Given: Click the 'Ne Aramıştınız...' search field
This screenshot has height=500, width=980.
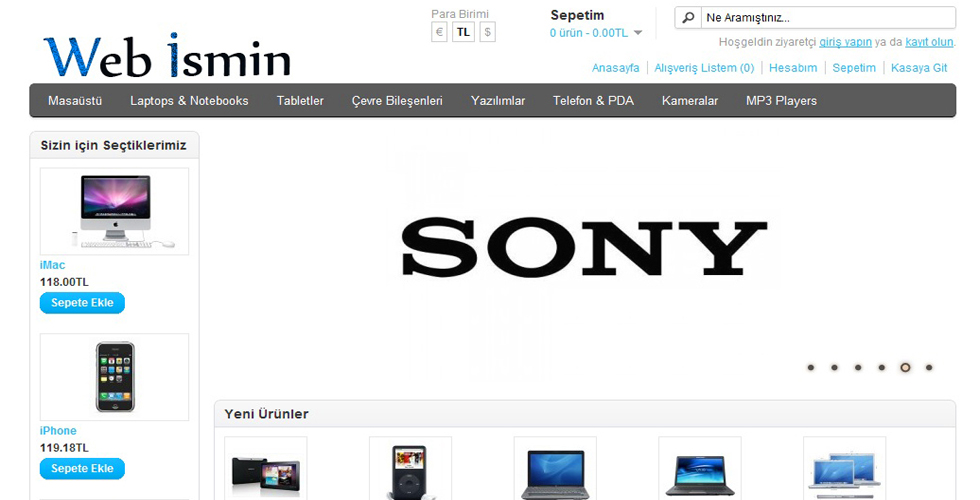Looking at the screenshot, I should click(x=825, y=18).
